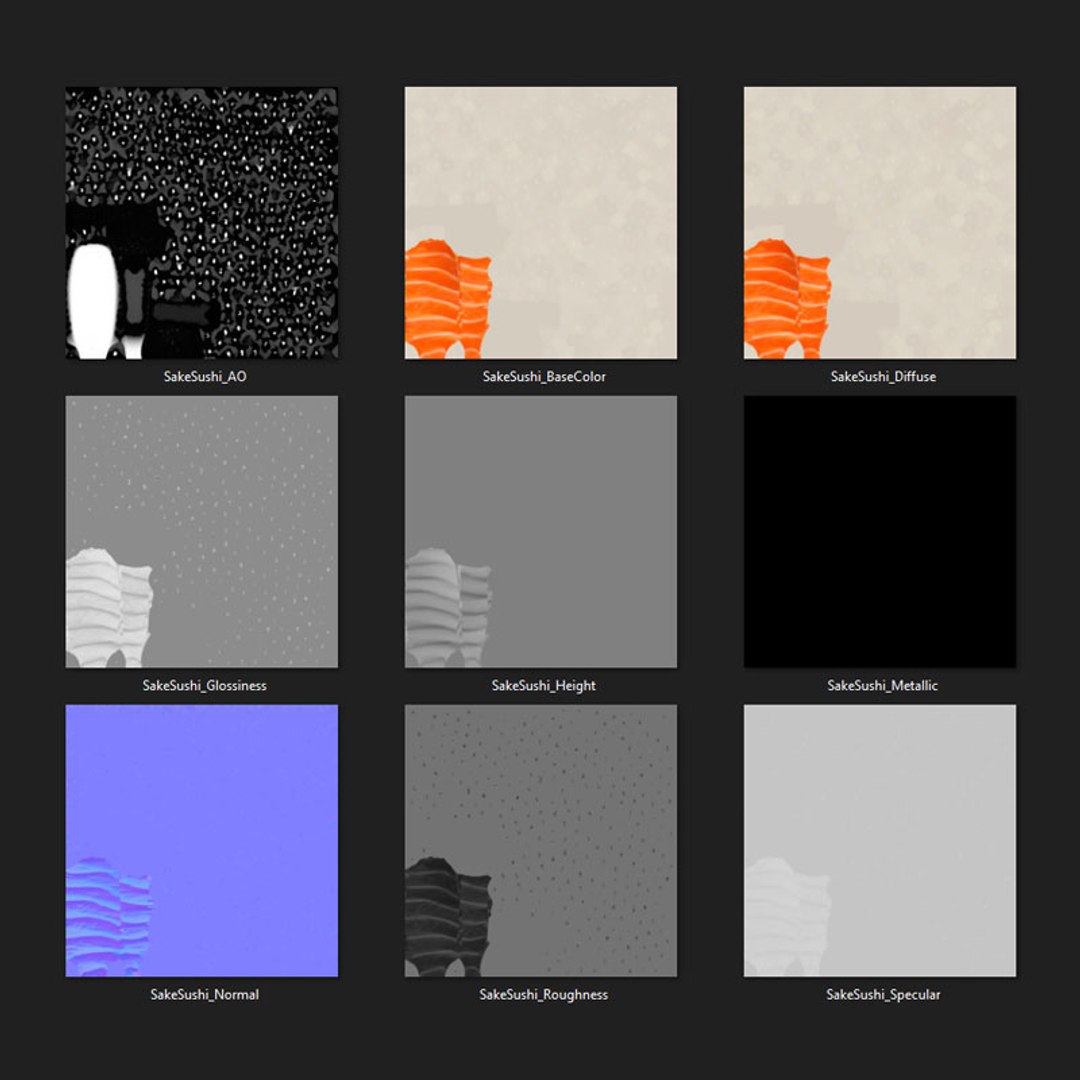Screen dimensions: 1080x1080
Task: Open the SakeSushi_Roughness texture thumbnail
Action: pyautogui.click(x=541, y=840)
